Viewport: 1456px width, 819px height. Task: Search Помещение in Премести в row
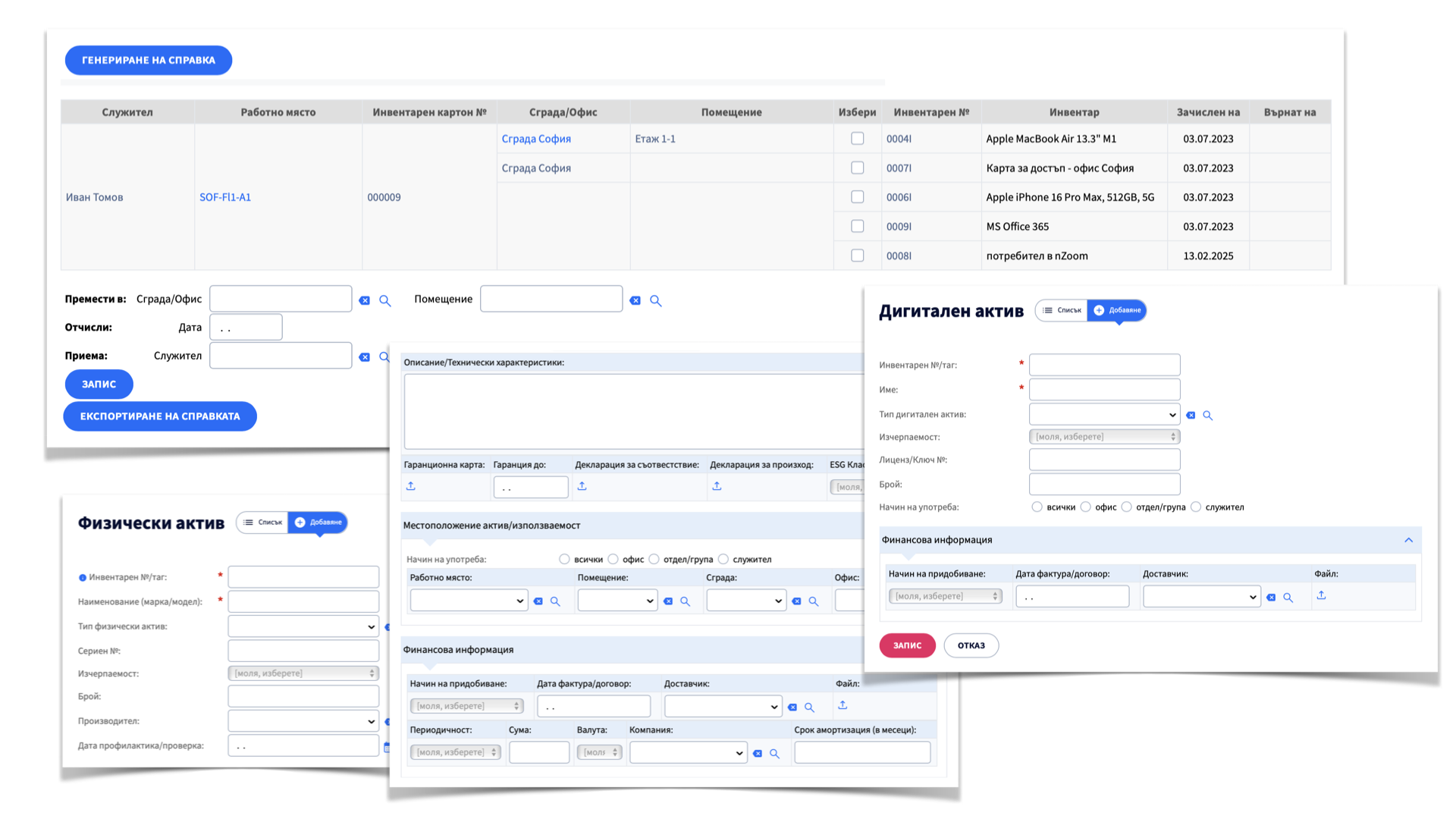point(656,300)
